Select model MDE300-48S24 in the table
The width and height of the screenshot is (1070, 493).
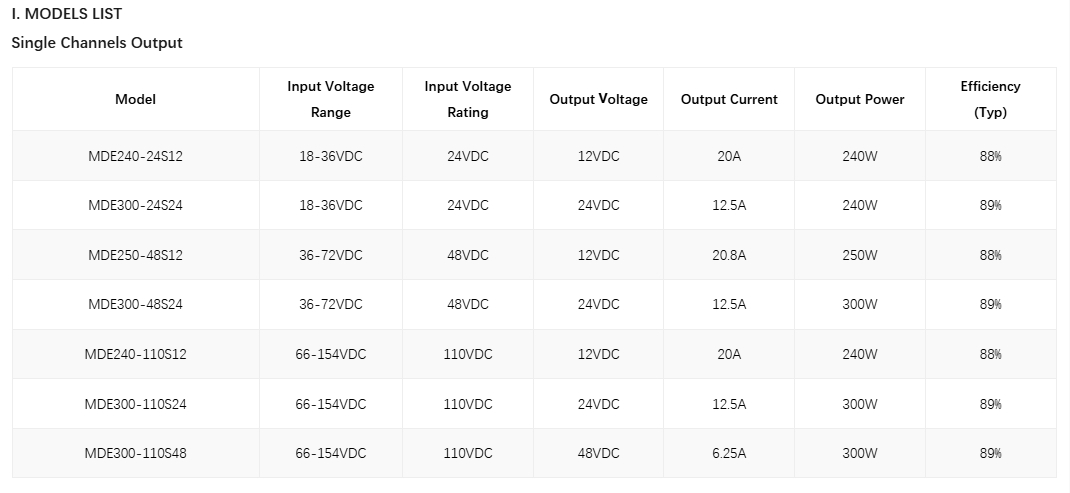click(x=135, y=305)
